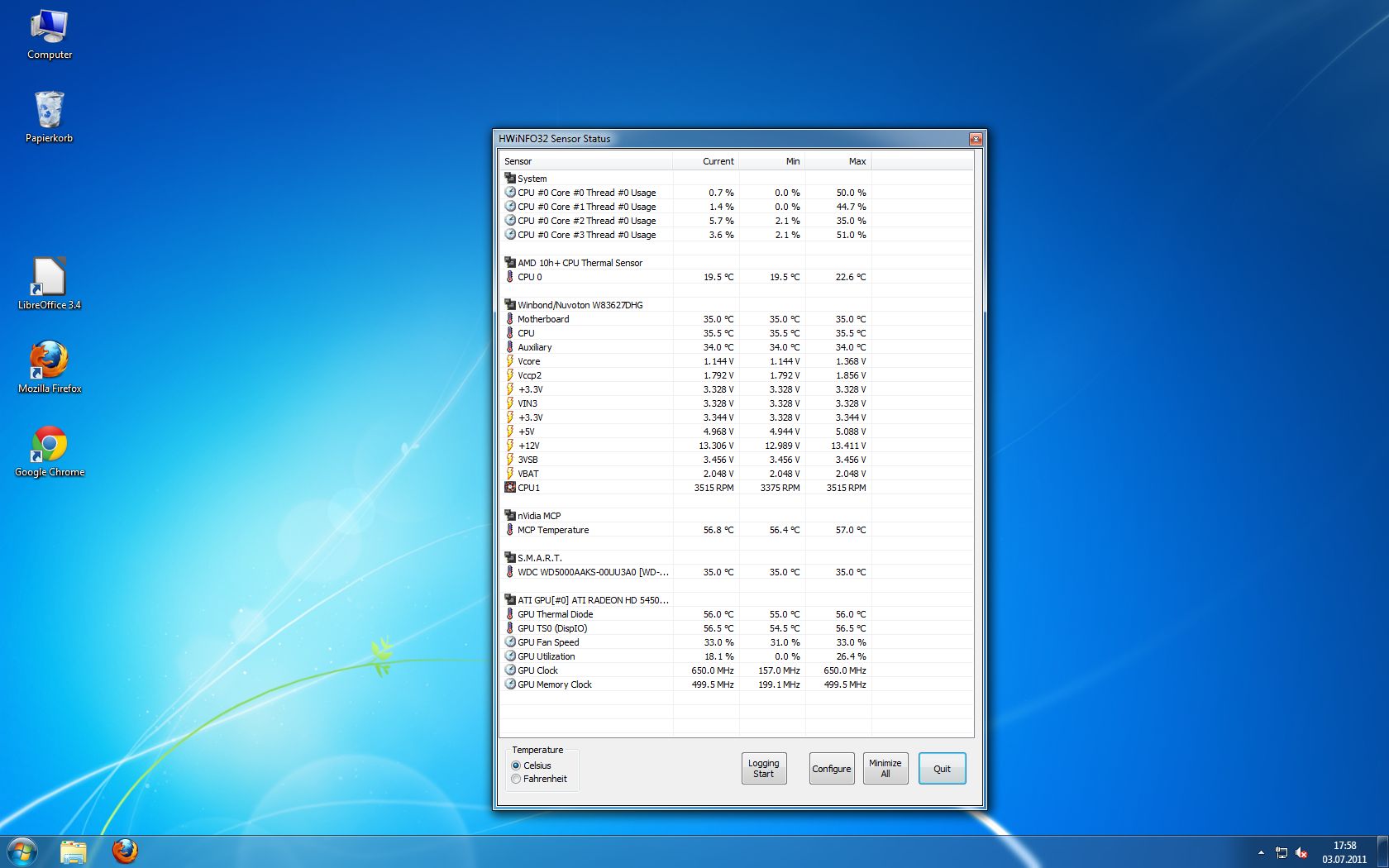Click the network icon in system tray

coord(1282,852)
